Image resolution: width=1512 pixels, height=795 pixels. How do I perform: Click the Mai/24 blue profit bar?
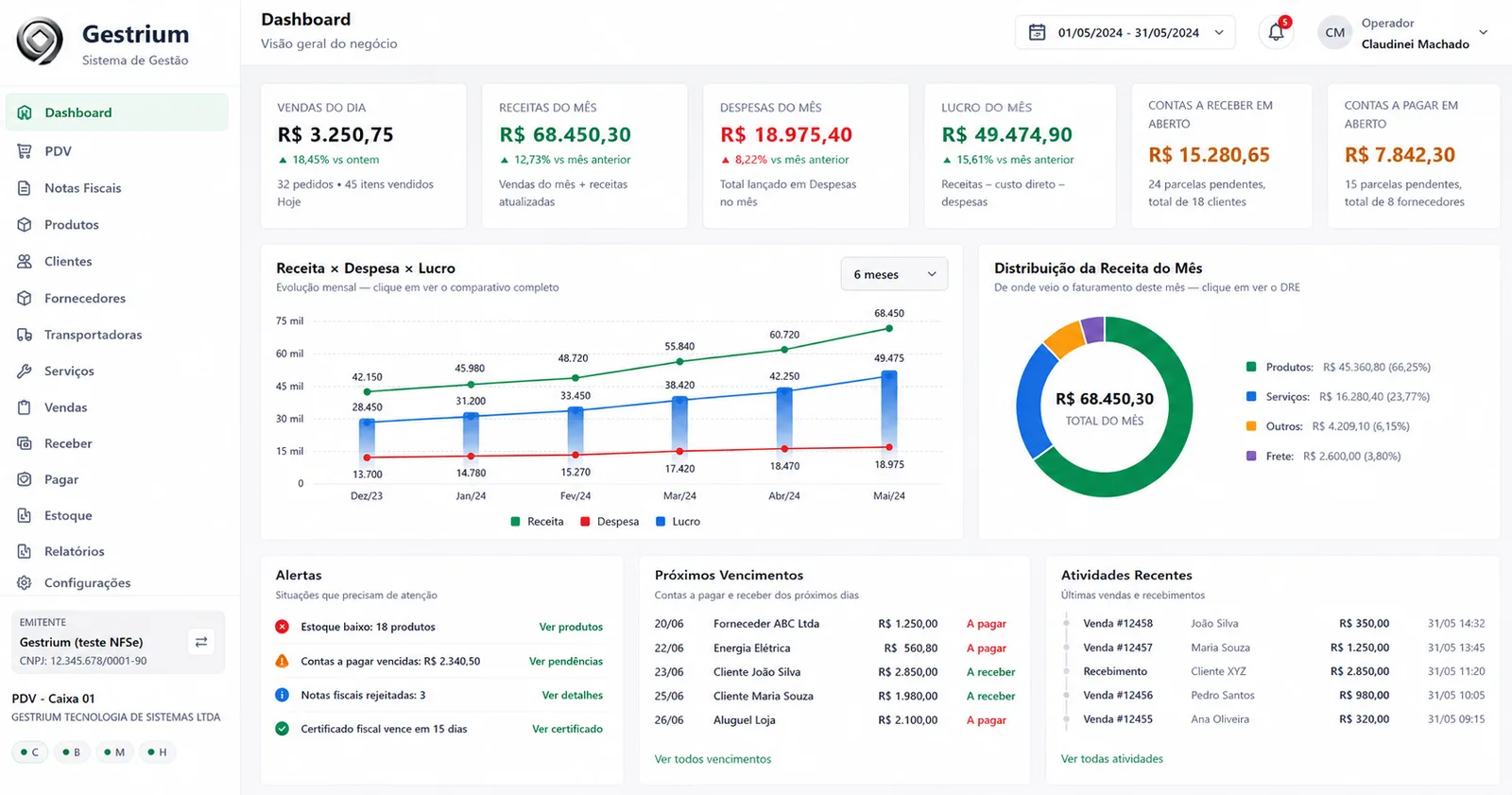pos(889,409)
